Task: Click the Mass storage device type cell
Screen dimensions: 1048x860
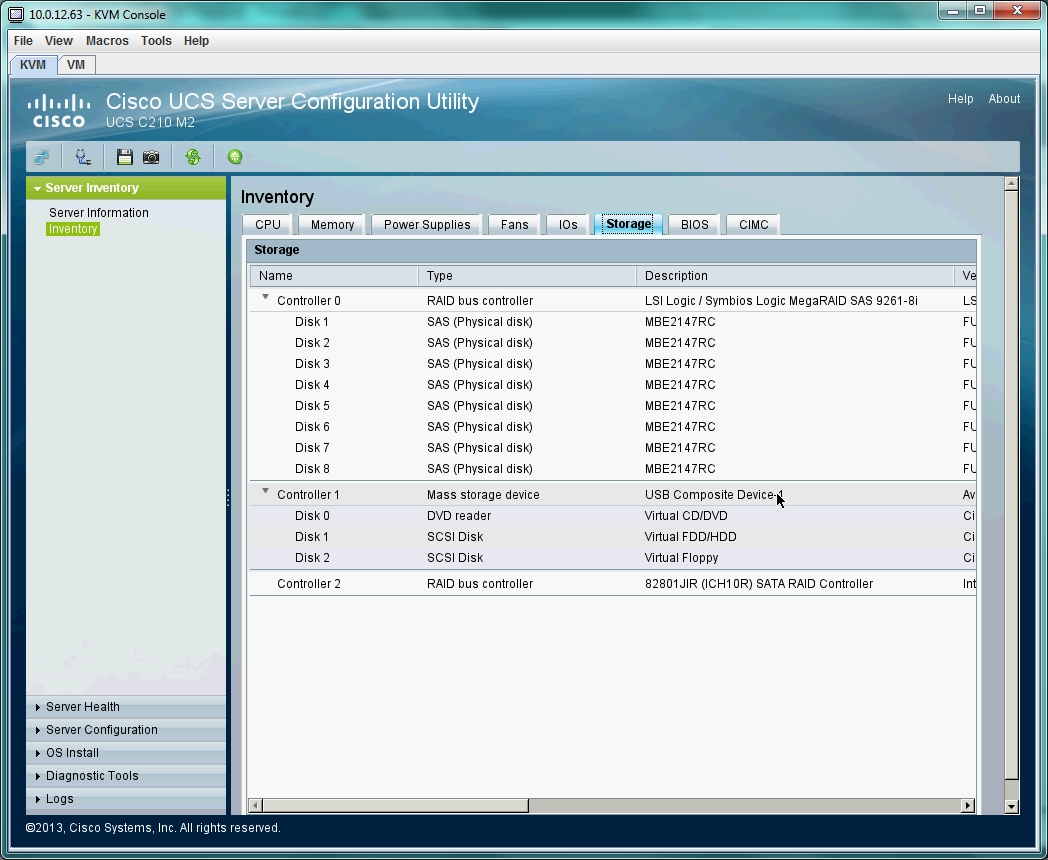Action: tap(483, 494)
